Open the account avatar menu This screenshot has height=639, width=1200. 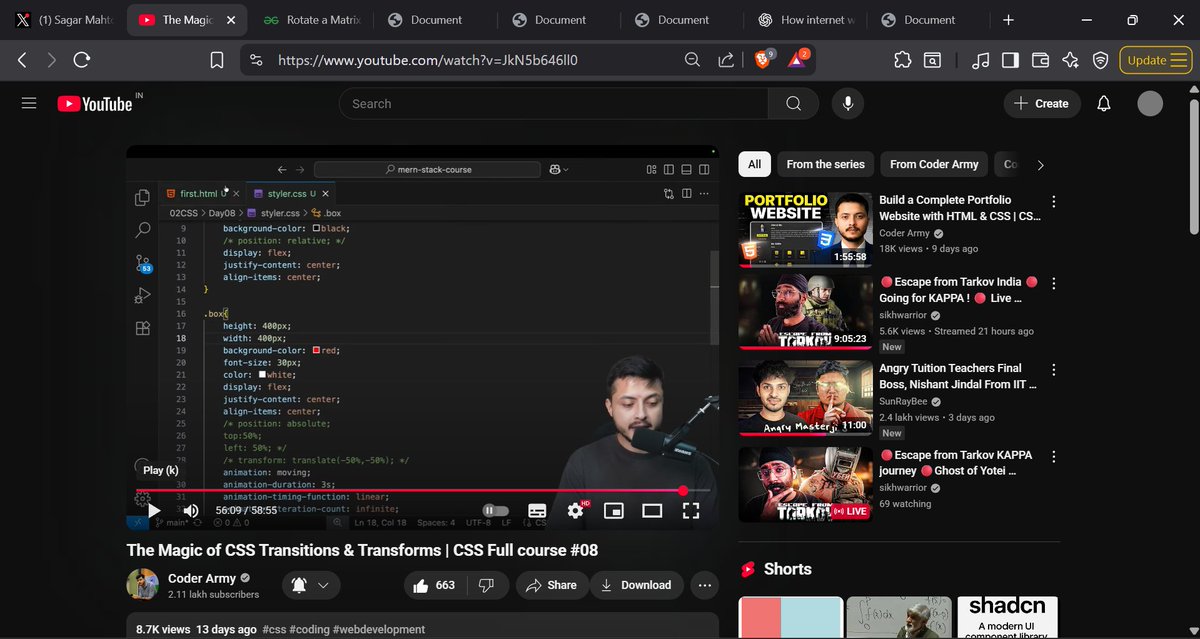click(1150, 103)
